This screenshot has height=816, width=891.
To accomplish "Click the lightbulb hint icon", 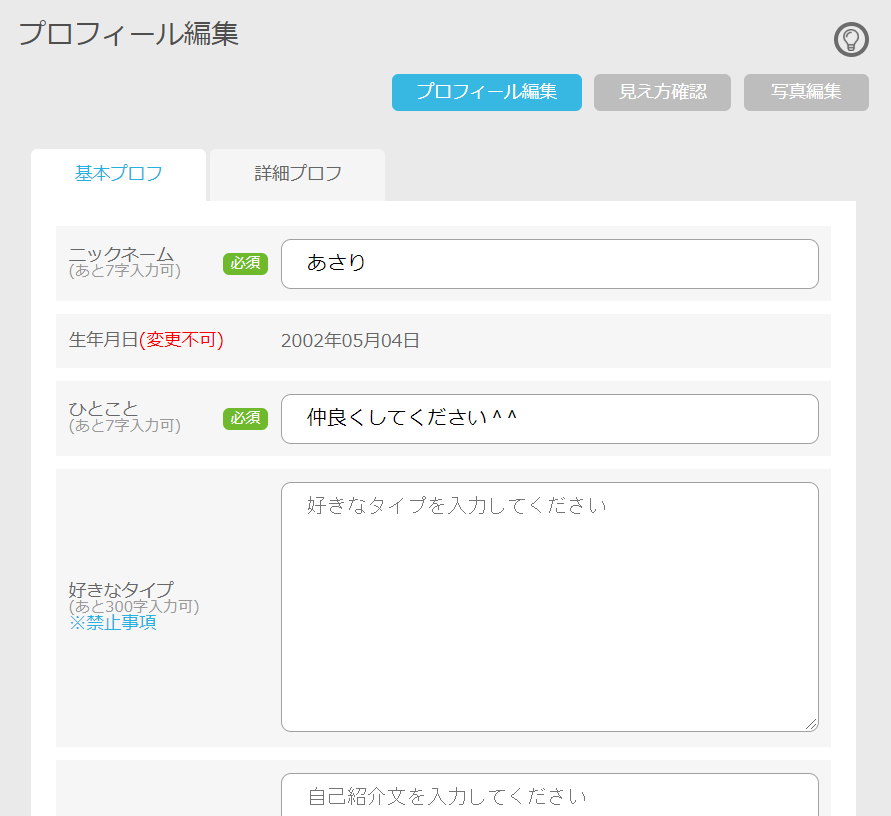I will click(x=851, y=39).
